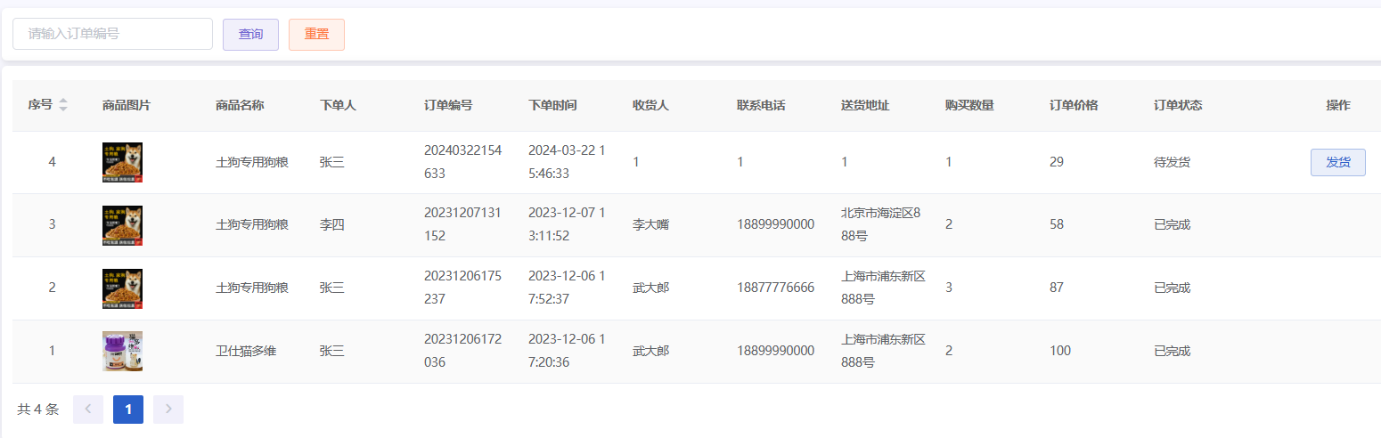Click the 订单价格 column header
This screenshot has height=438, width=1381.
pyautogui.click(x=1073, y=105)
